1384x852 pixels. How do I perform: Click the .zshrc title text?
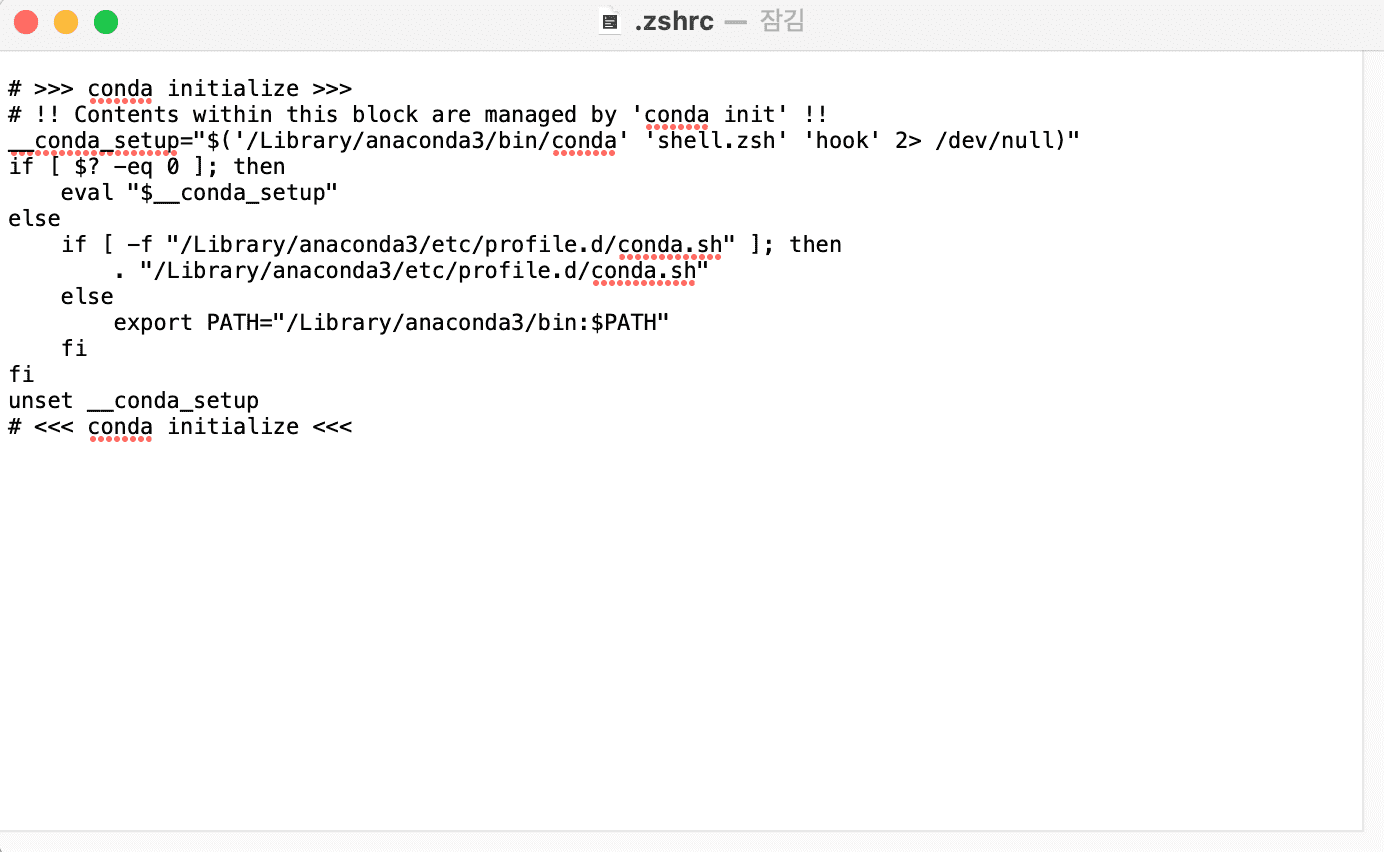click(674, 21)
